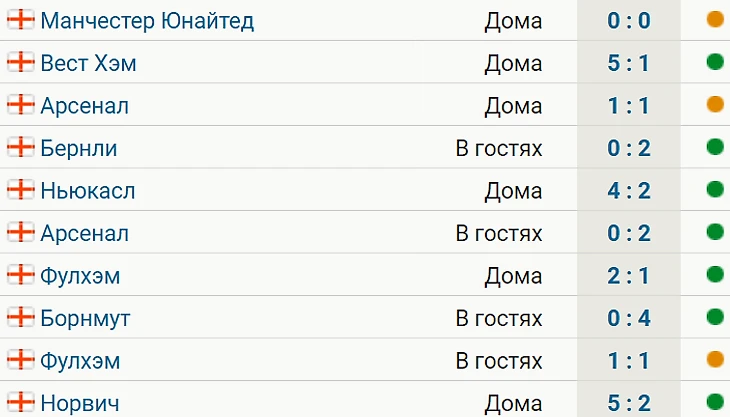This screenshot has height=417, width=730.
Task: Click the green win dot in Вест Хэм row
Action: (714, 63)
